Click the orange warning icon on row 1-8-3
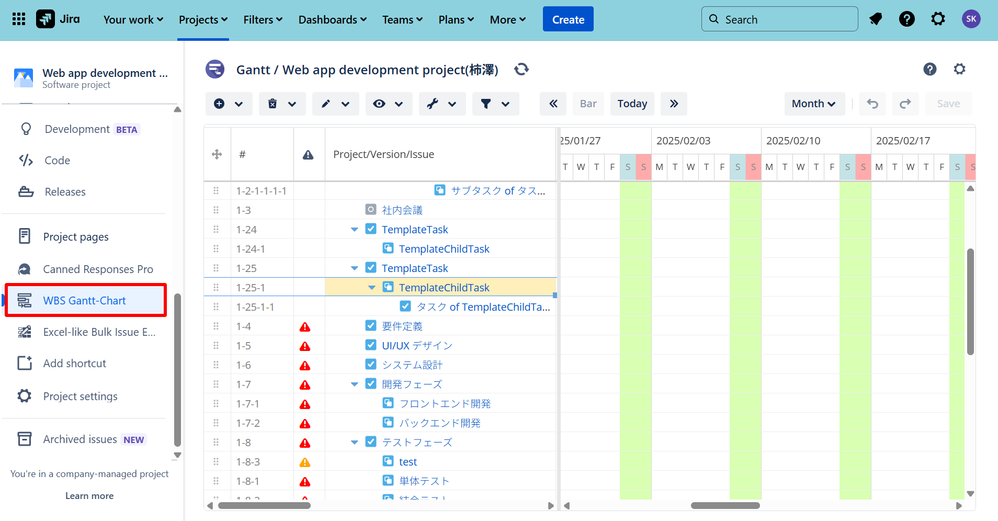The image size is (998, 521). (x=305, y=462)
